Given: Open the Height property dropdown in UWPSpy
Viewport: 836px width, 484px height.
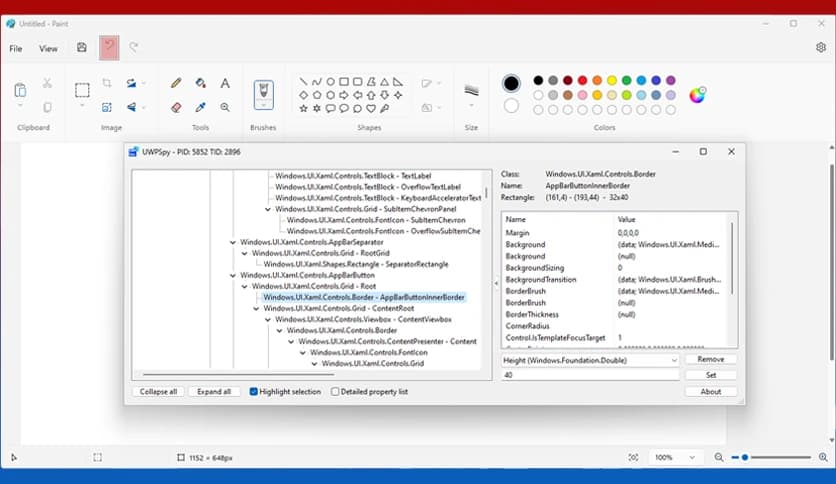Looking at the screenshot, I should point(590,360).
